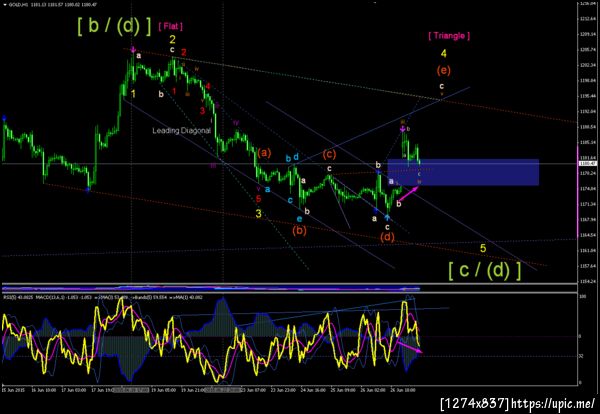Click the "15 Jun 2015" date on time axis
Screen dimensions: 600x414
[12, 390]
